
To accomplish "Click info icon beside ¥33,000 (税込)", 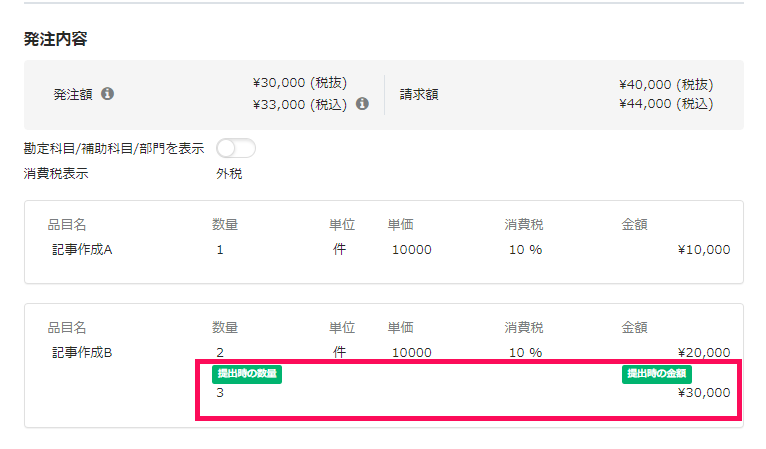I will coord(362,104).
